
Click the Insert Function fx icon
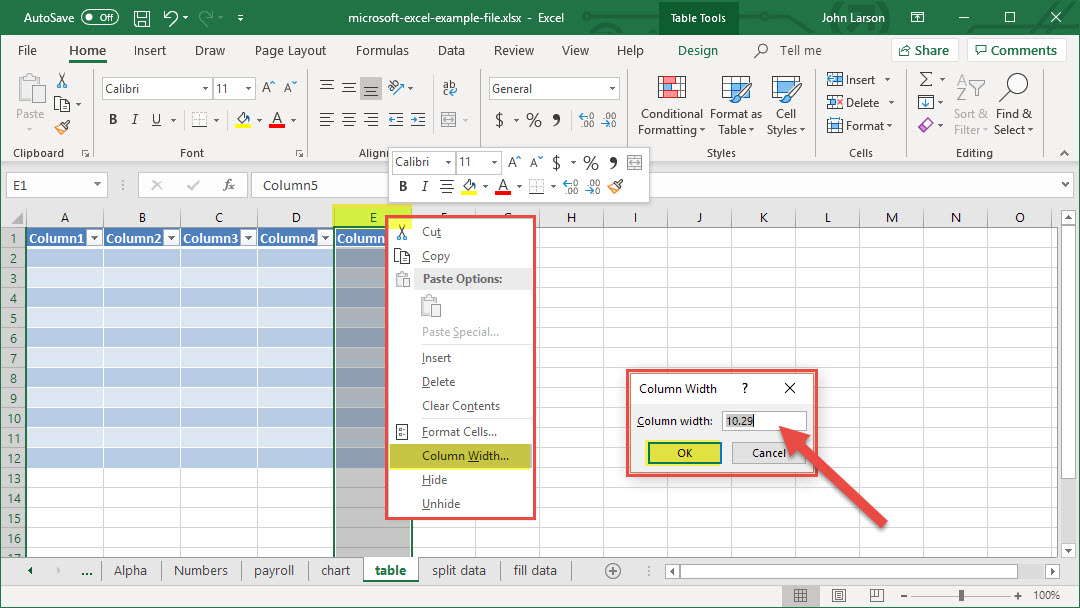pos(229,185)
